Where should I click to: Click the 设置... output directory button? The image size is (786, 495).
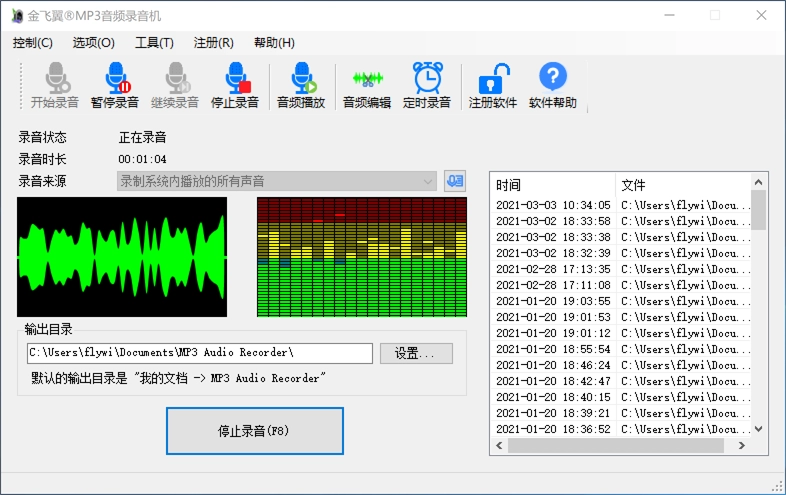click(x=416, y=353)
